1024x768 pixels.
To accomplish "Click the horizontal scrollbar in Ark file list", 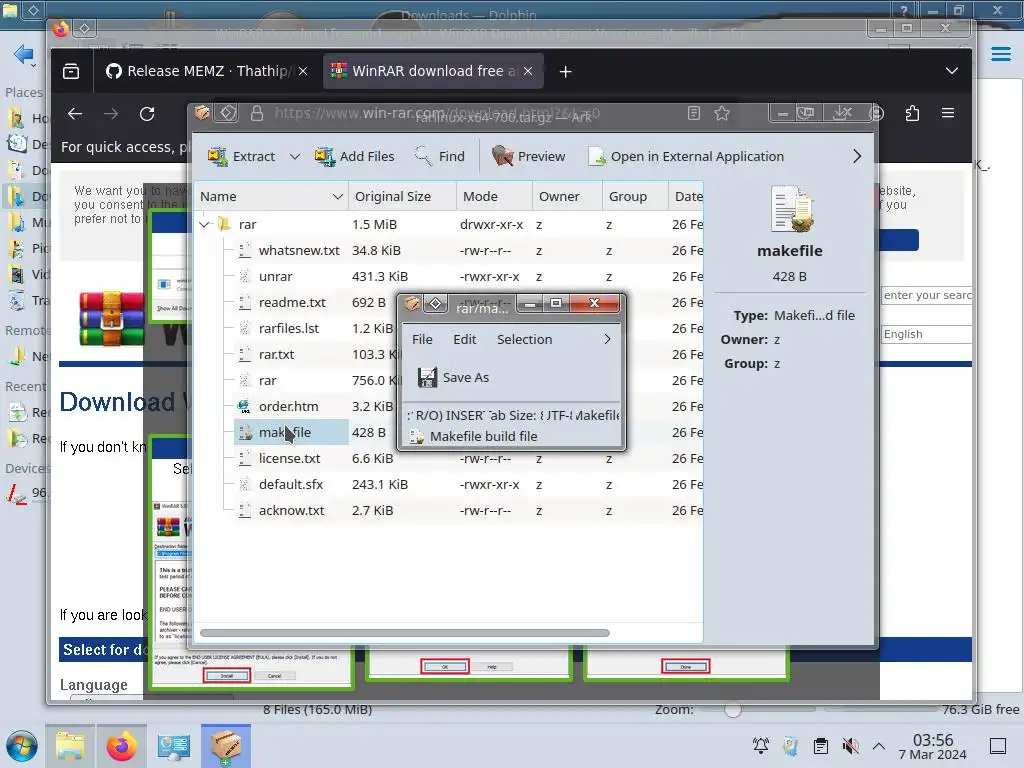I will coord(404,633).
